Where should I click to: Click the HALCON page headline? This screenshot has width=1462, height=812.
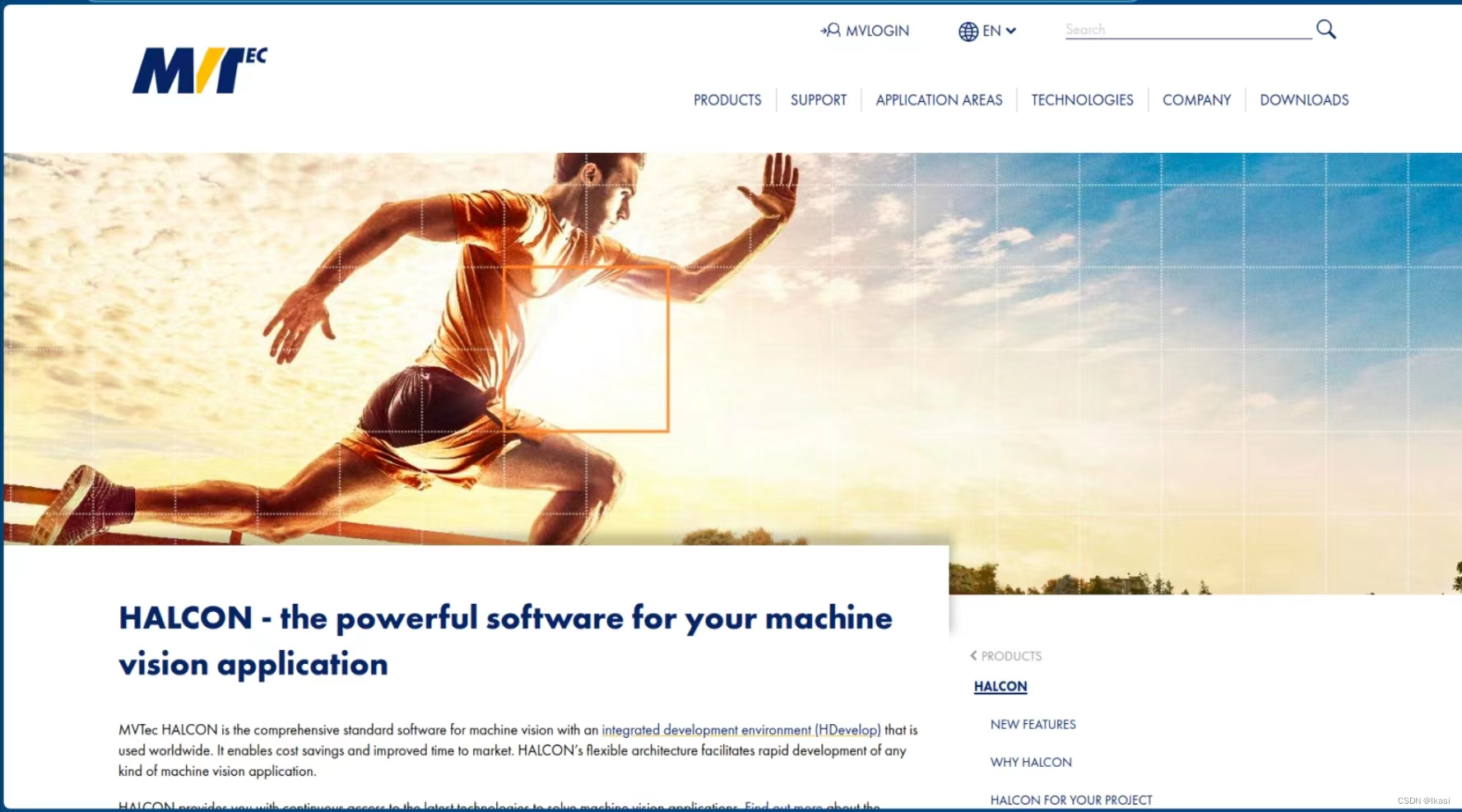pos(505,640)
